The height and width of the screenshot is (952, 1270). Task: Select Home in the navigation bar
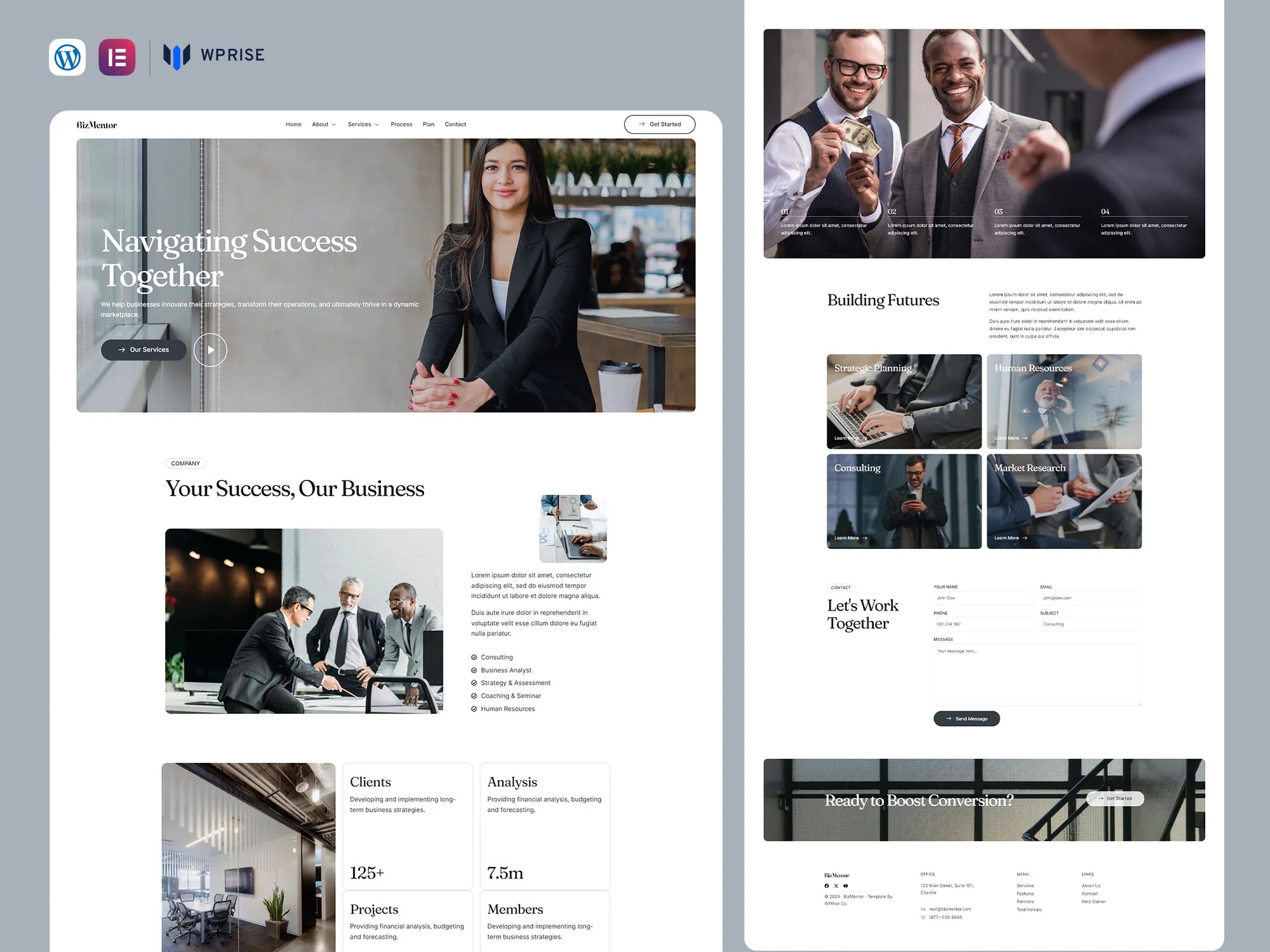(x=293, y=124)
